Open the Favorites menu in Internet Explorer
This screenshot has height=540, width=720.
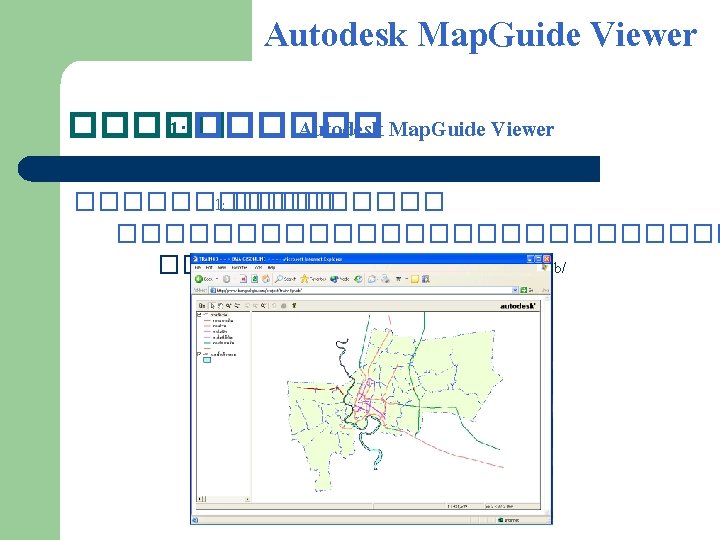(x=239, y=267)
